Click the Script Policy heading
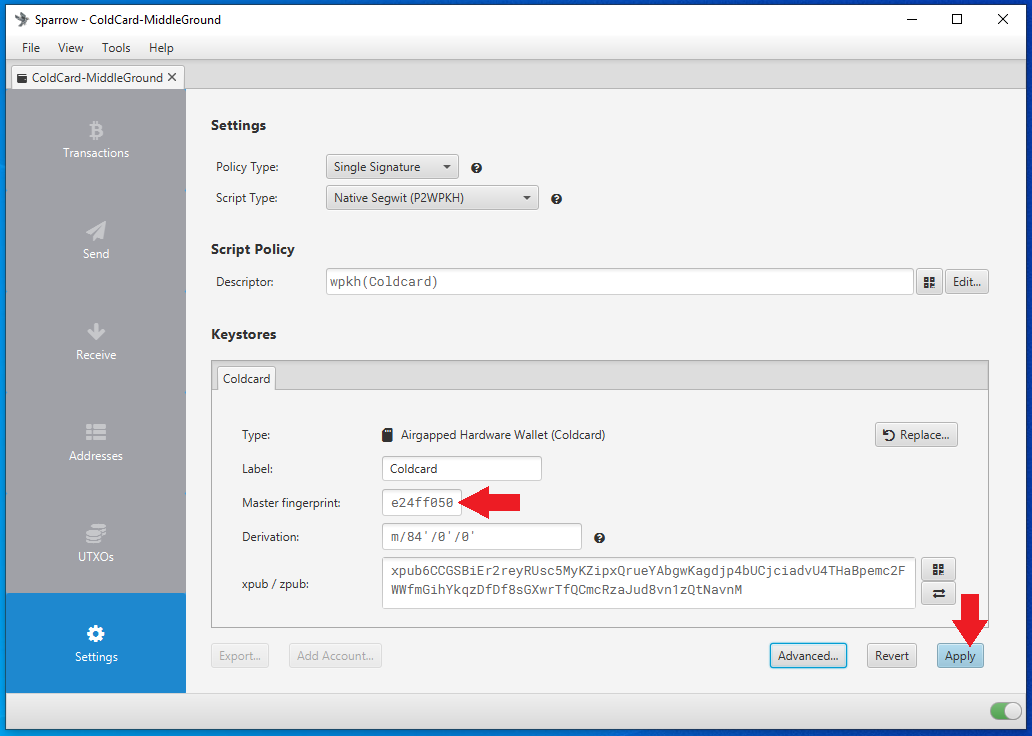Image resolution: width=1032 pixels, height=736 pixels. pyautogui.click(x=253, y=250)
